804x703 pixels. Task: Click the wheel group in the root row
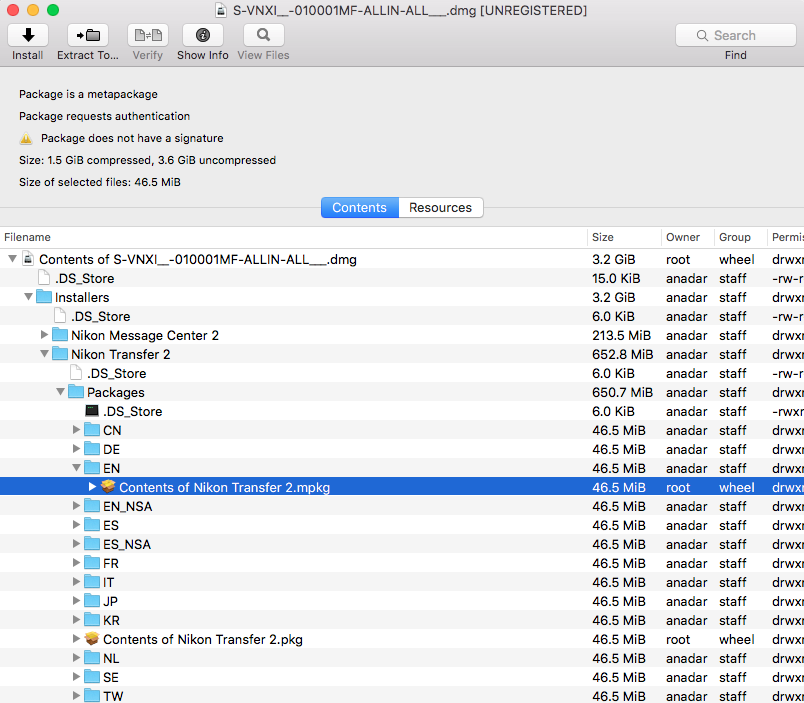pos(736,259)
